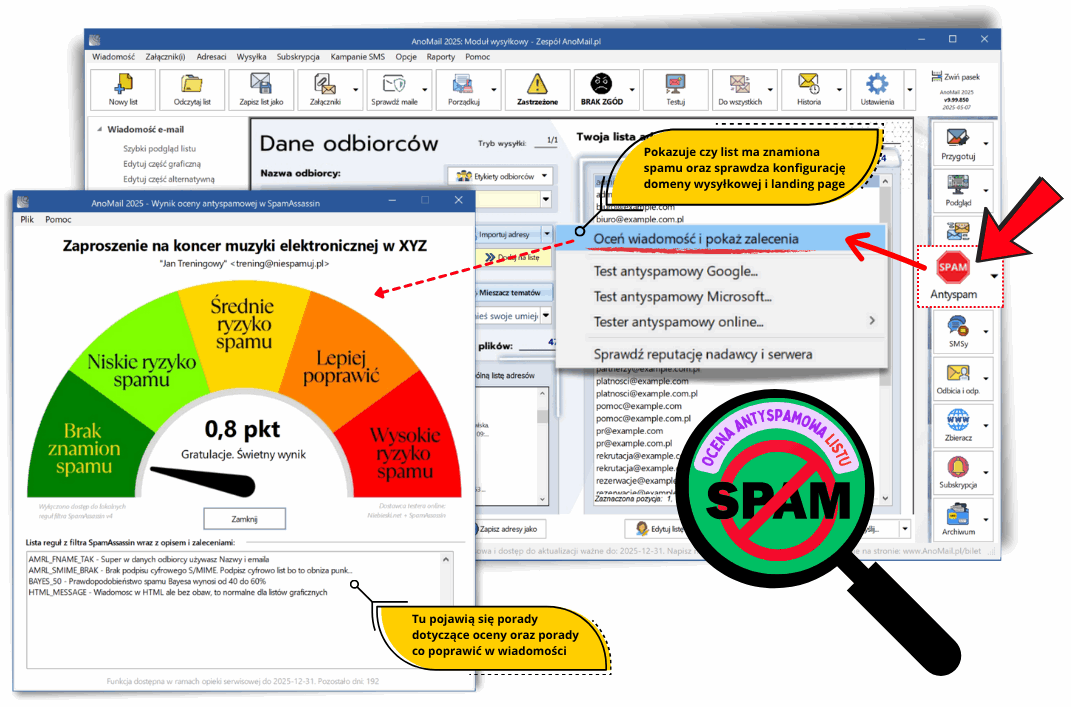Expand the Przygotuj sidebar dropdown arrow
Viewport: 1071px width, 707px height.
pos(986,144)
